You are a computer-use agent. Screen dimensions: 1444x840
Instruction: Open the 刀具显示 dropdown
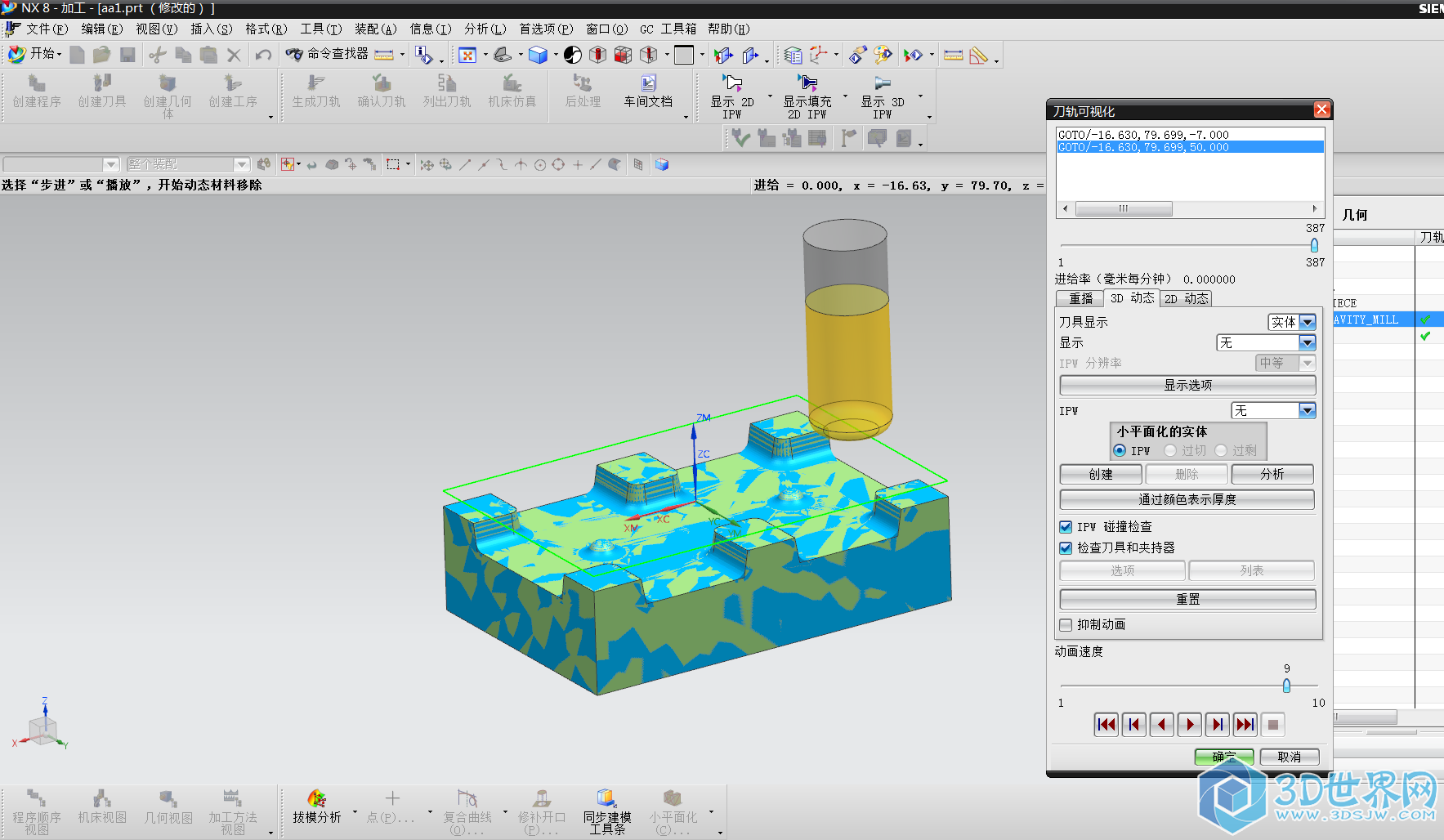[1307, 322]
